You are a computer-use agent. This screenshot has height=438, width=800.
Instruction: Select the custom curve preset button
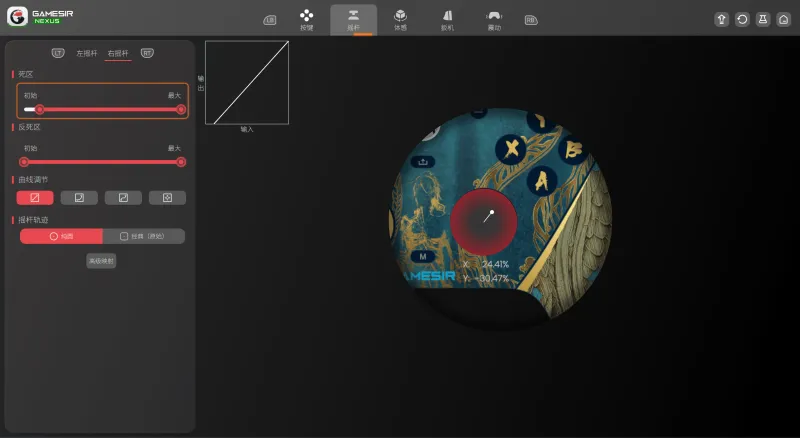pos(167,198)
